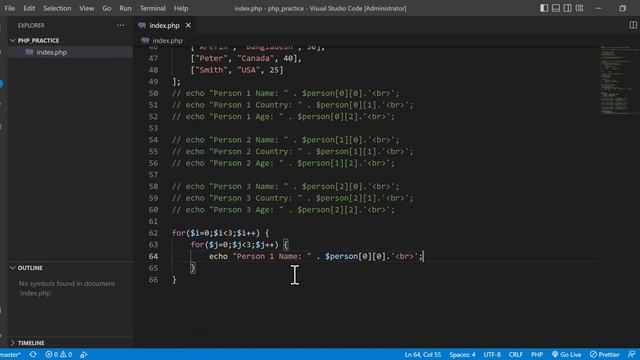Click the EXPLORER panel title
Image resolution: width=640 pixels, height=360 pixels.
[31, 25]
